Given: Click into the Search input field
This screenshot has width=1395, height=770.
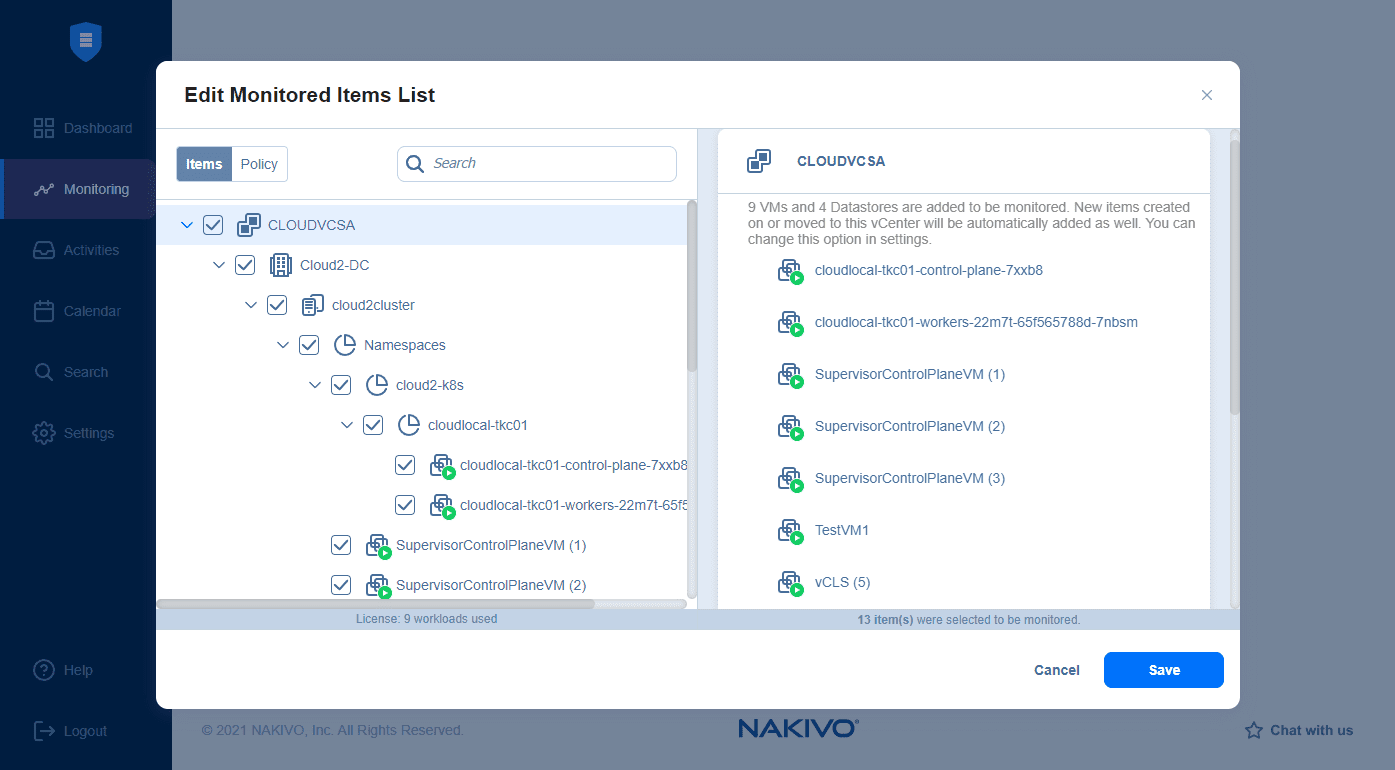Looking at the screenshot, I should pos(537,164).
